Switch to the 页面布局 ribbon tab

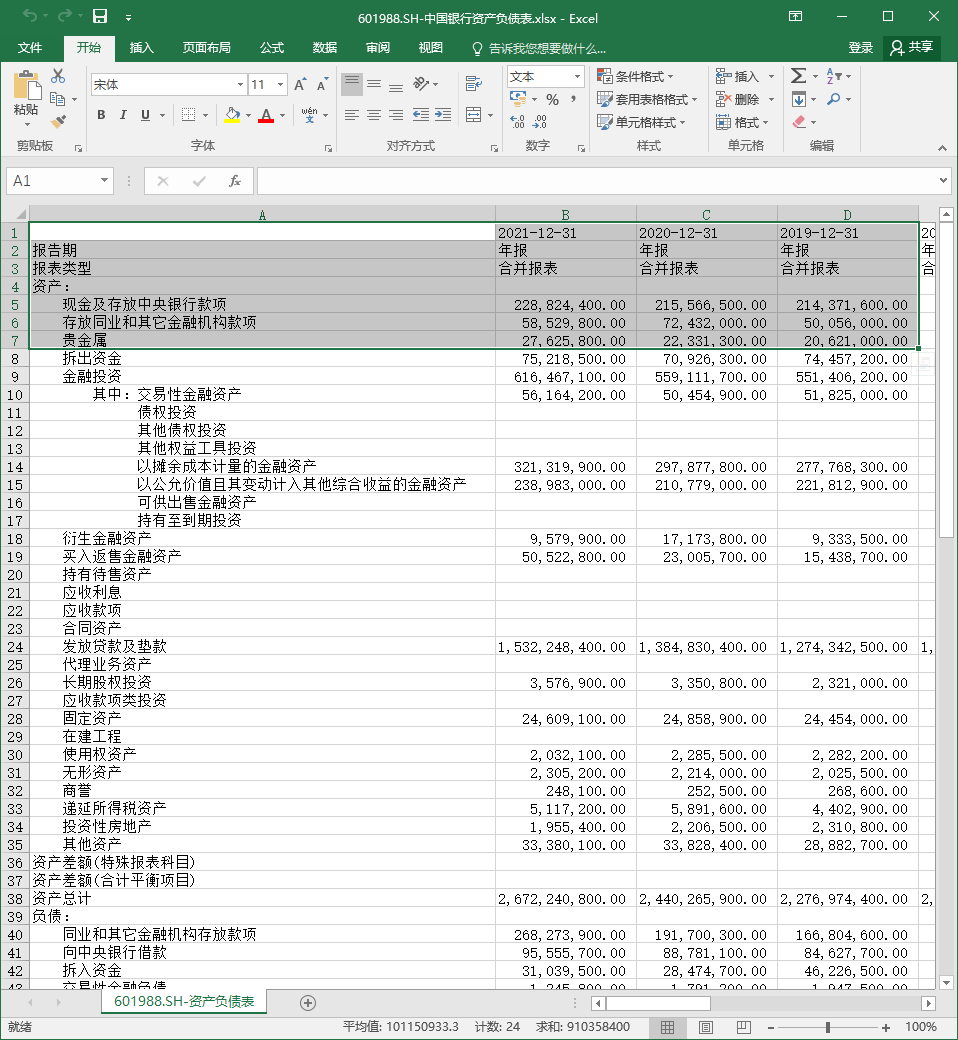pyautogui.click(x=206, y=48)
